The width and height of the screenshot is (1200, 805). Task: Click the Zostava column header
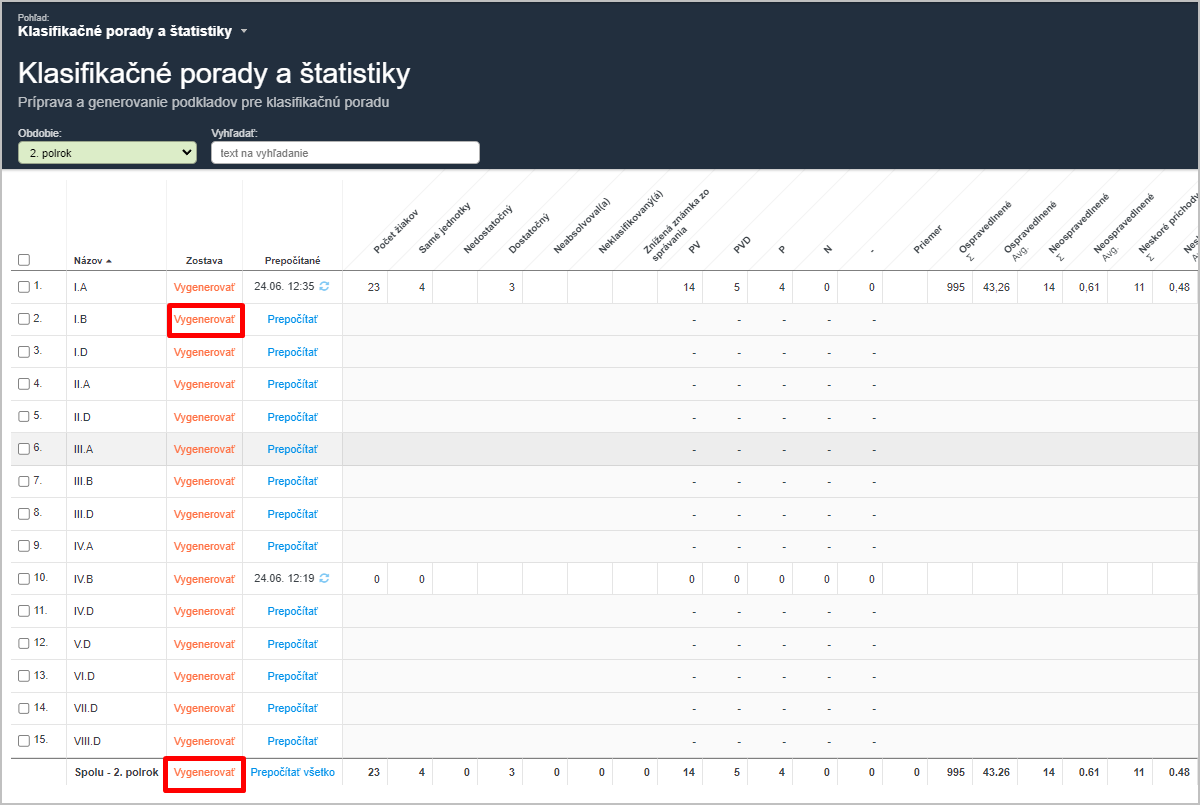tap(204, 261)
